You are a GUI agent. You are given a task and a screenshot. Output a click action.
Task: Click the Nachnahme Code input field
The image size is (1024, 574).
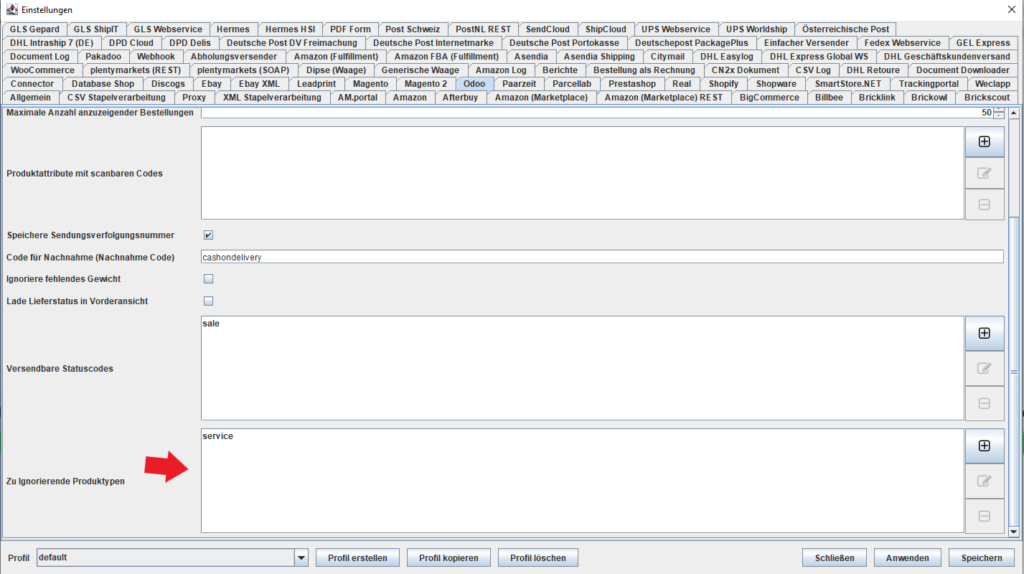tap(602, 257)
